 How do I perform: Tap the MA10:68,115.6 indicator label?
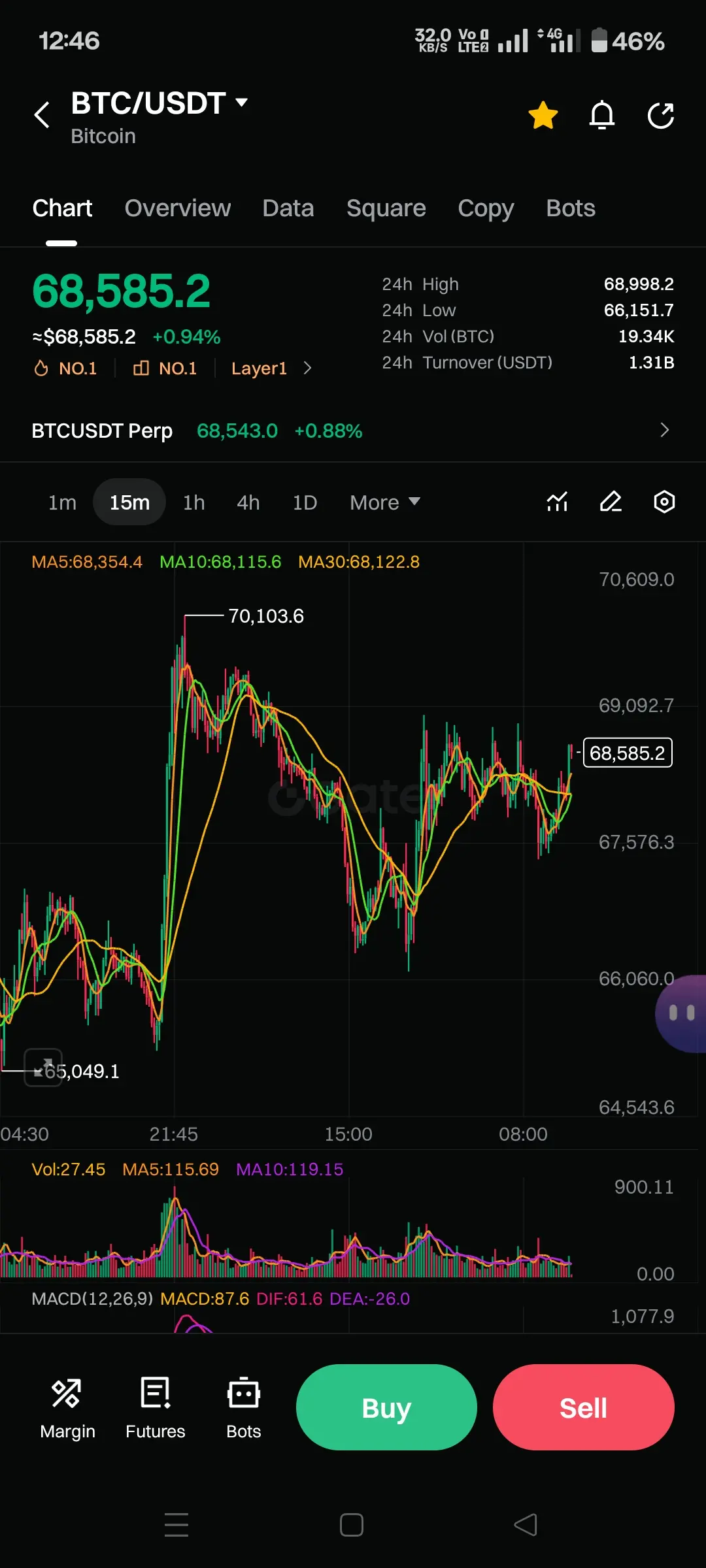[220, 562]
